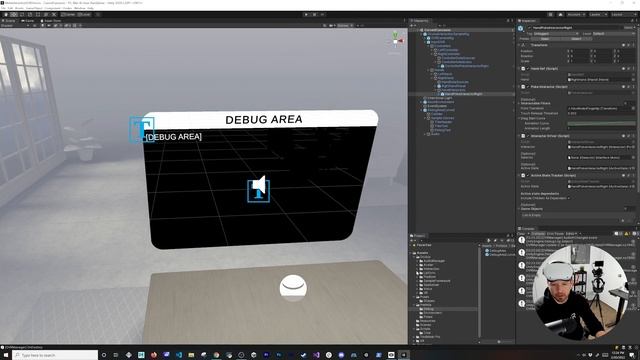Click the prefab Select button in Inspector
Viewport: 640px width, 360px height.
pos(576,39)
